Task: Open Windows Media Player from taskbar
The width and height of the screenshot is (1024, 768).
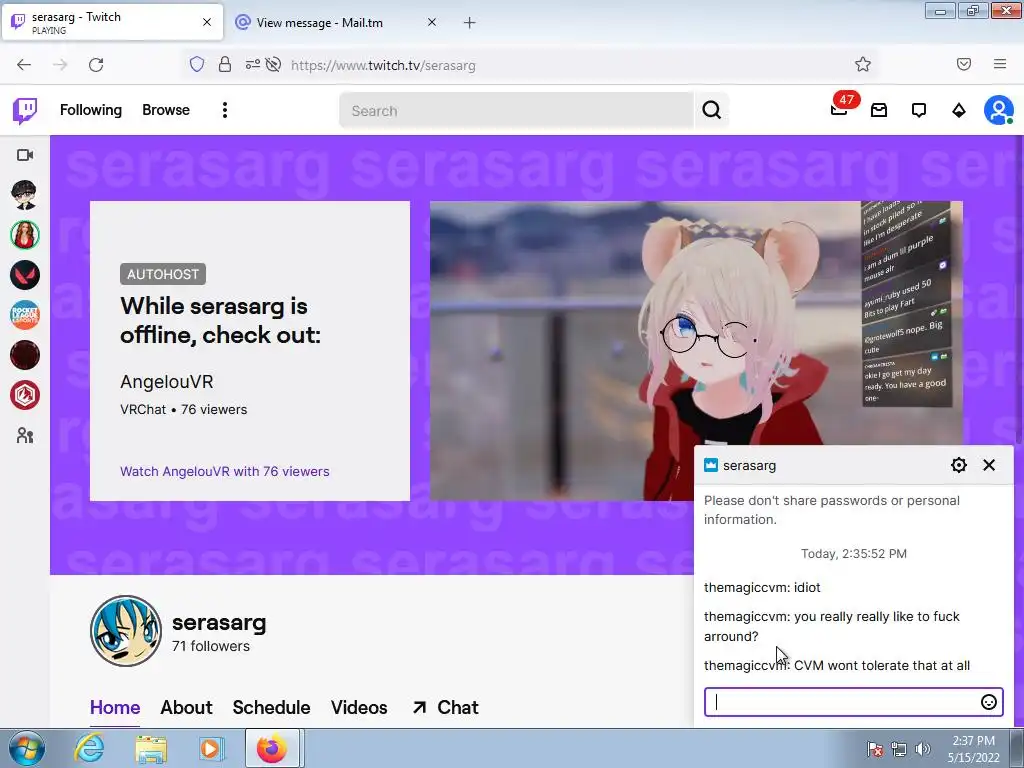Action: coord(210,748)
